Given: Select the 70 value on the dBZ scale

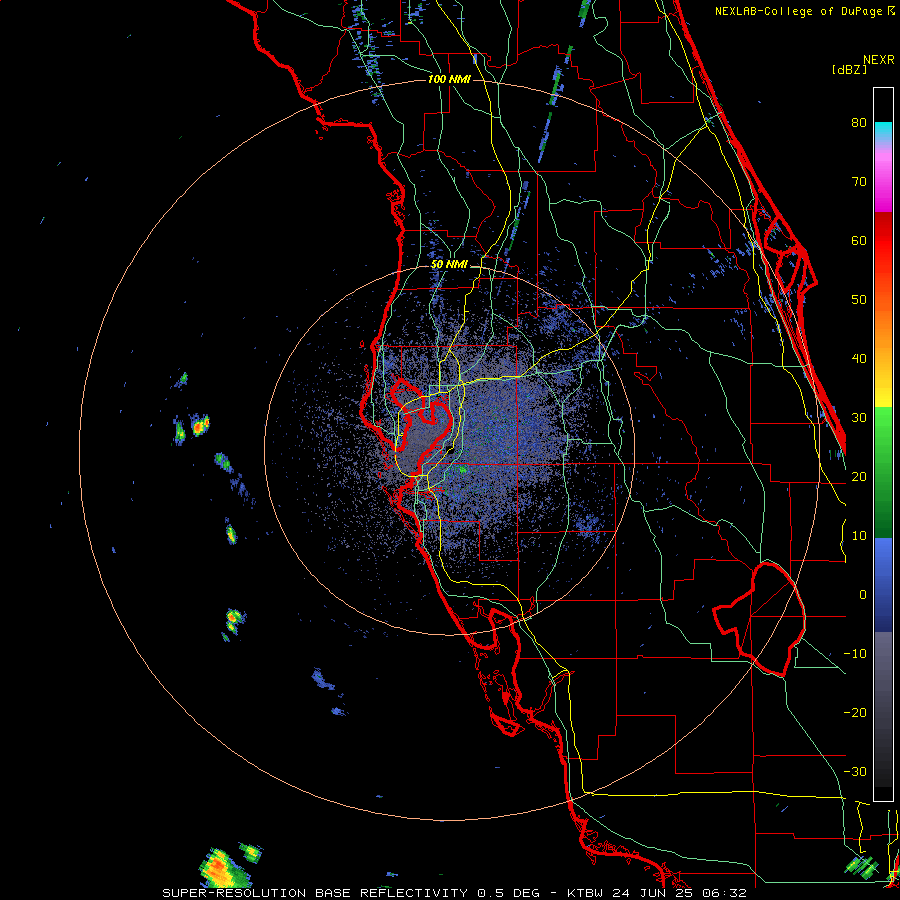Looking at the screenshot, I should 859,182.
